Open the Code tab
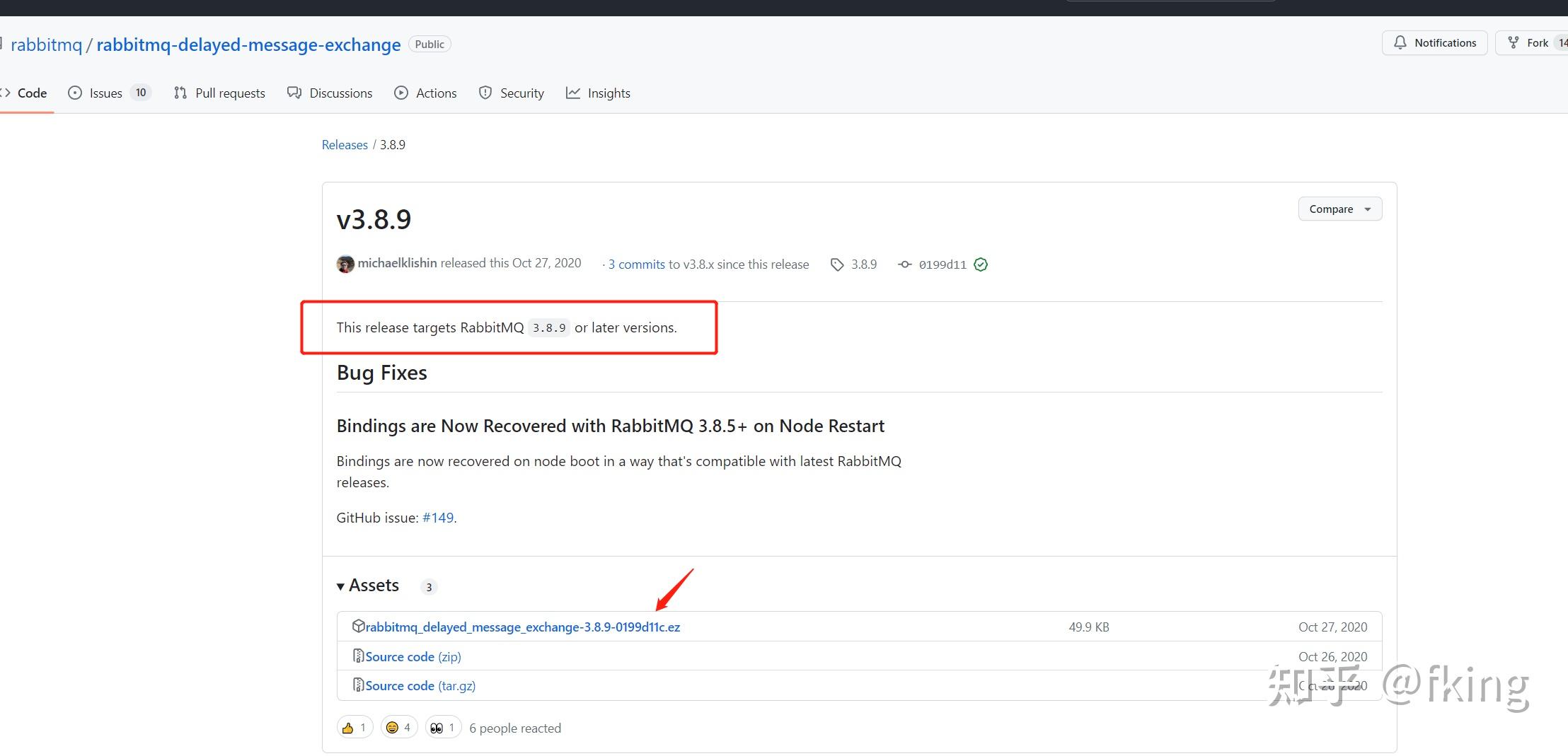The image size is (1568, 756). tap(25, 93)
